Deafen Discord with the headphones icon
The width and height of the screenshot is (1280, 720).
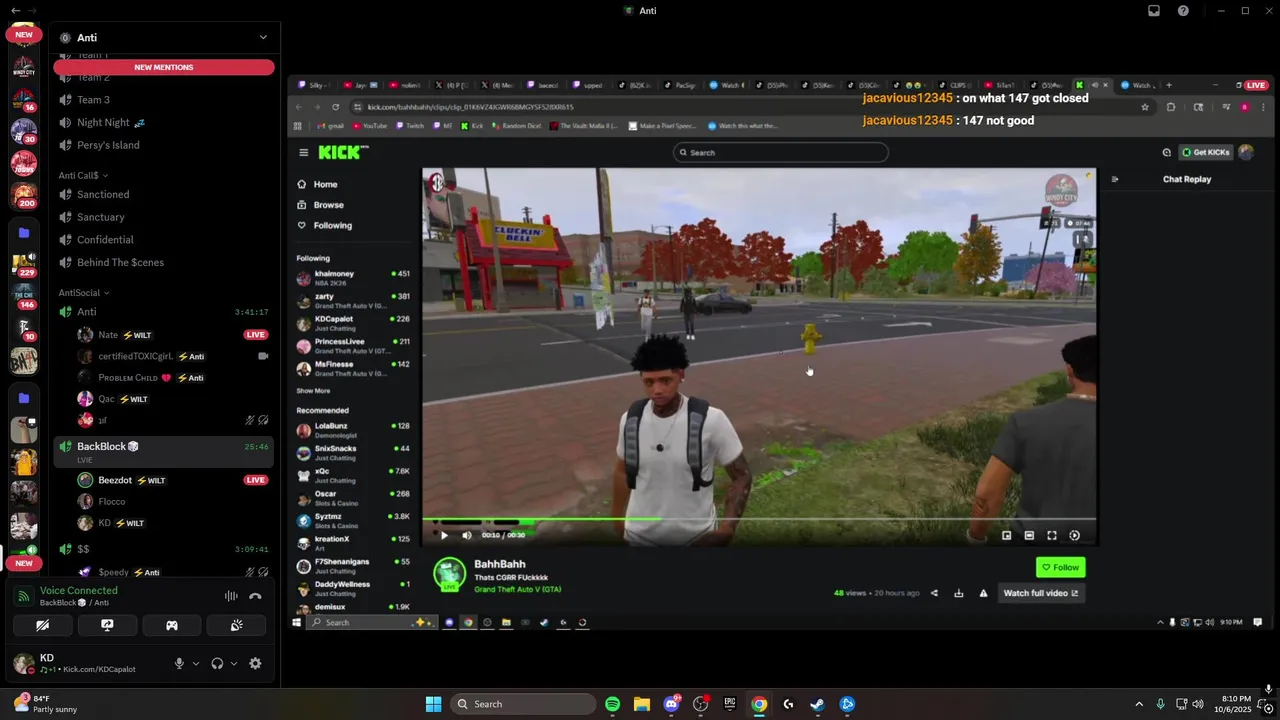coord(217,663)
